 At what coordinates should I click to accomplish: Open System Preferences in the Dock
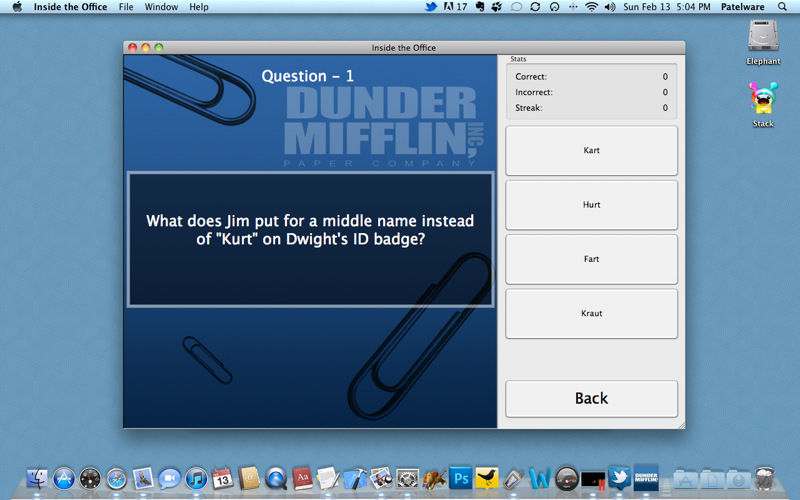point(408,479)
